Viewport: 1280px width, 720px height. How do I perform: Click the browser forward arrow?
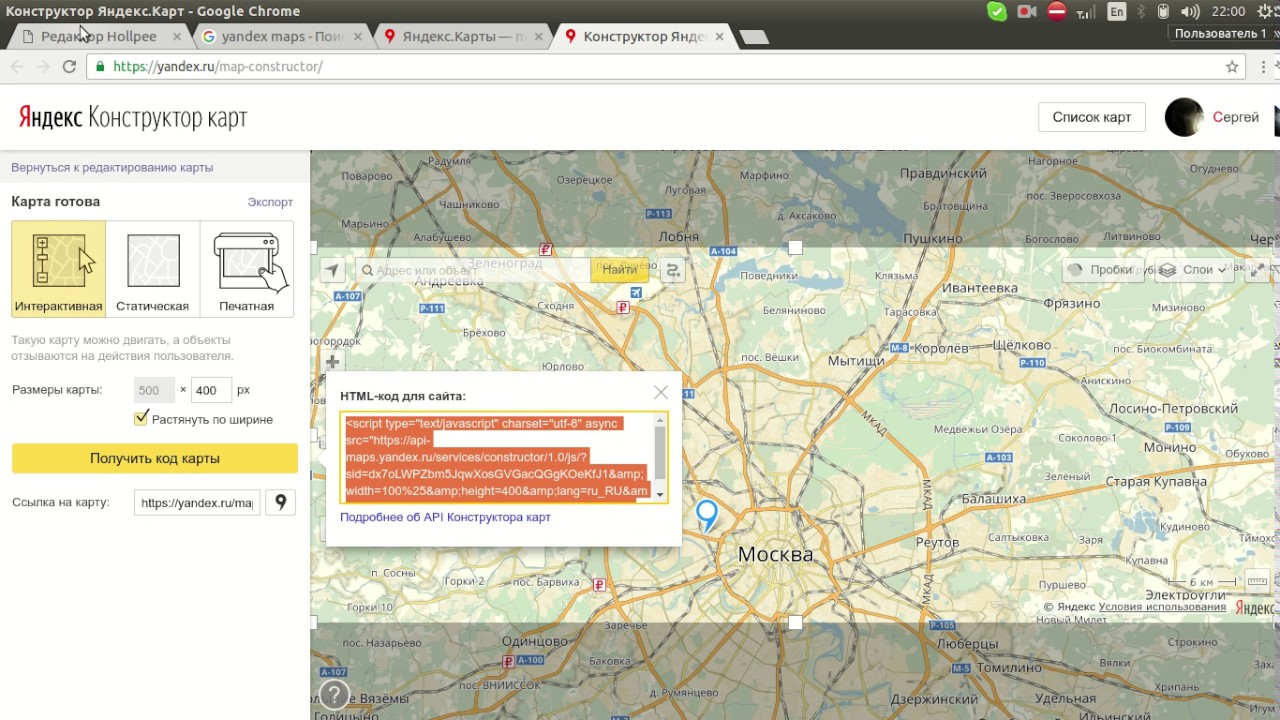click(43, 66)
